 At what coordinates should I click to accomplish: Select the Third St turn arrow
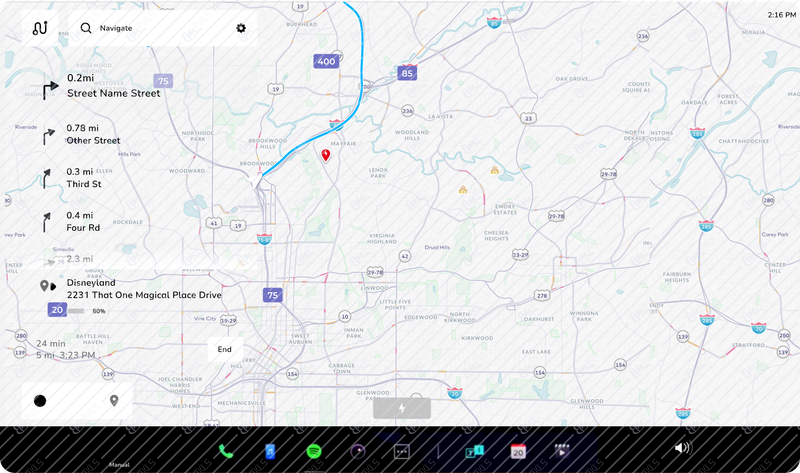click(x=46, y=179)
